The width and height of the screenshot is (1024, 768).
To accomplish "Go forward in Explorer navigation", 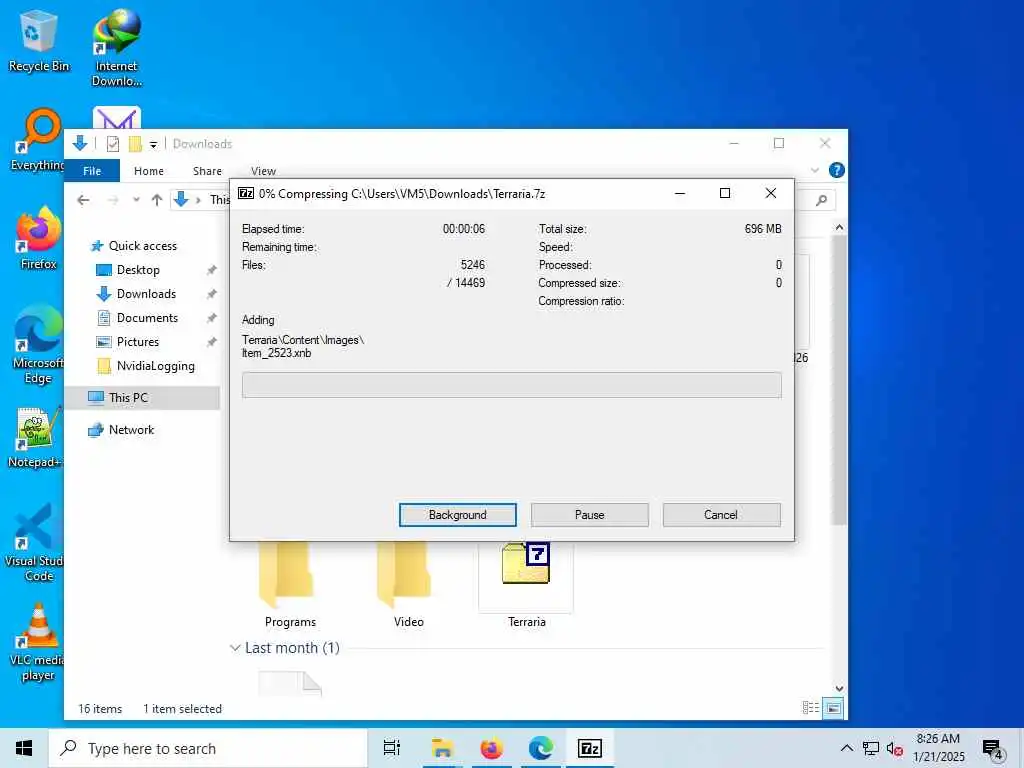I will point(112,200).
